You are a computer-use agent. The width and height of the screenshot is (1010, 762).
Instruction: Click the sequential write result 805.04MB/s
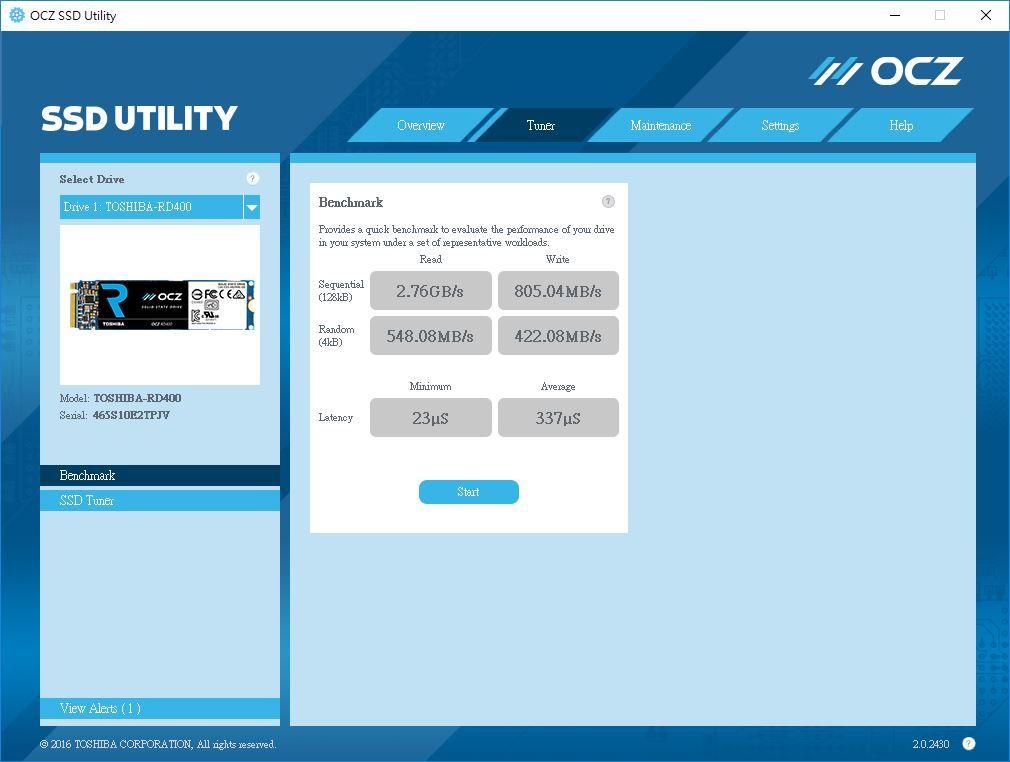pyautogui.click(x=558, y=291)
